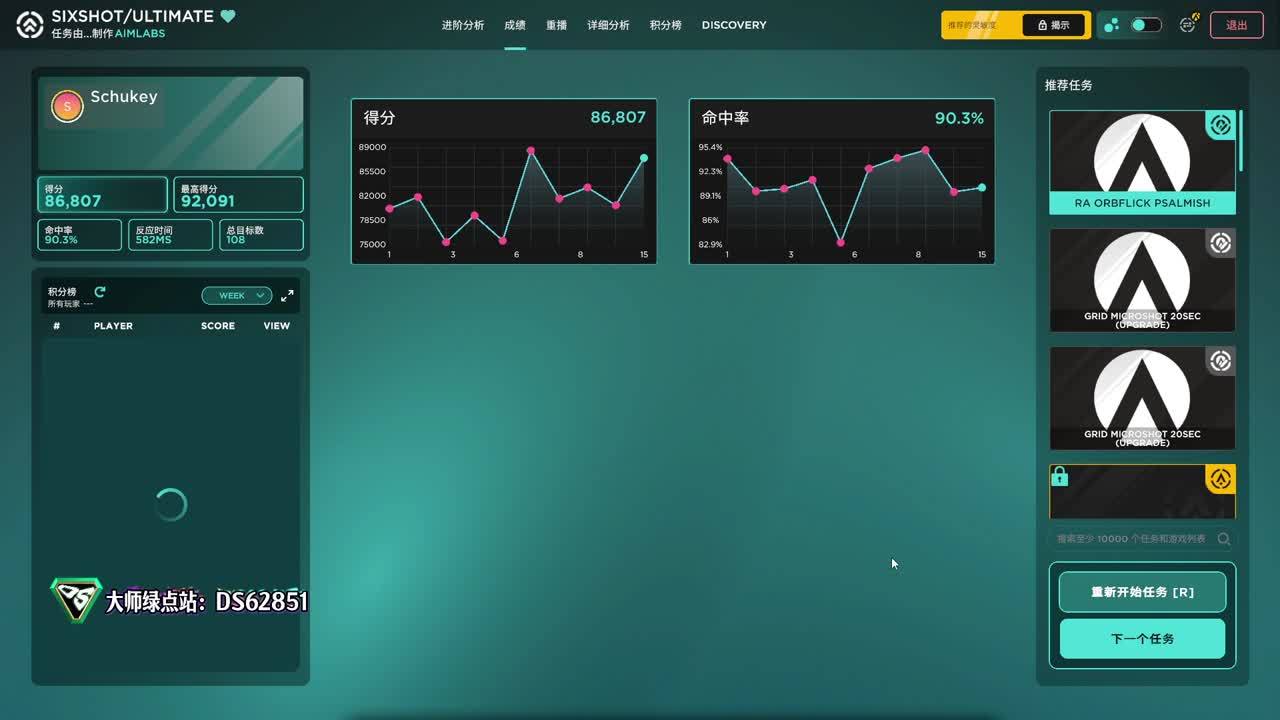Click the 总目标数 108 stat tile
The height and width of the screenshot is (720, 1280).
coord(261,235)
